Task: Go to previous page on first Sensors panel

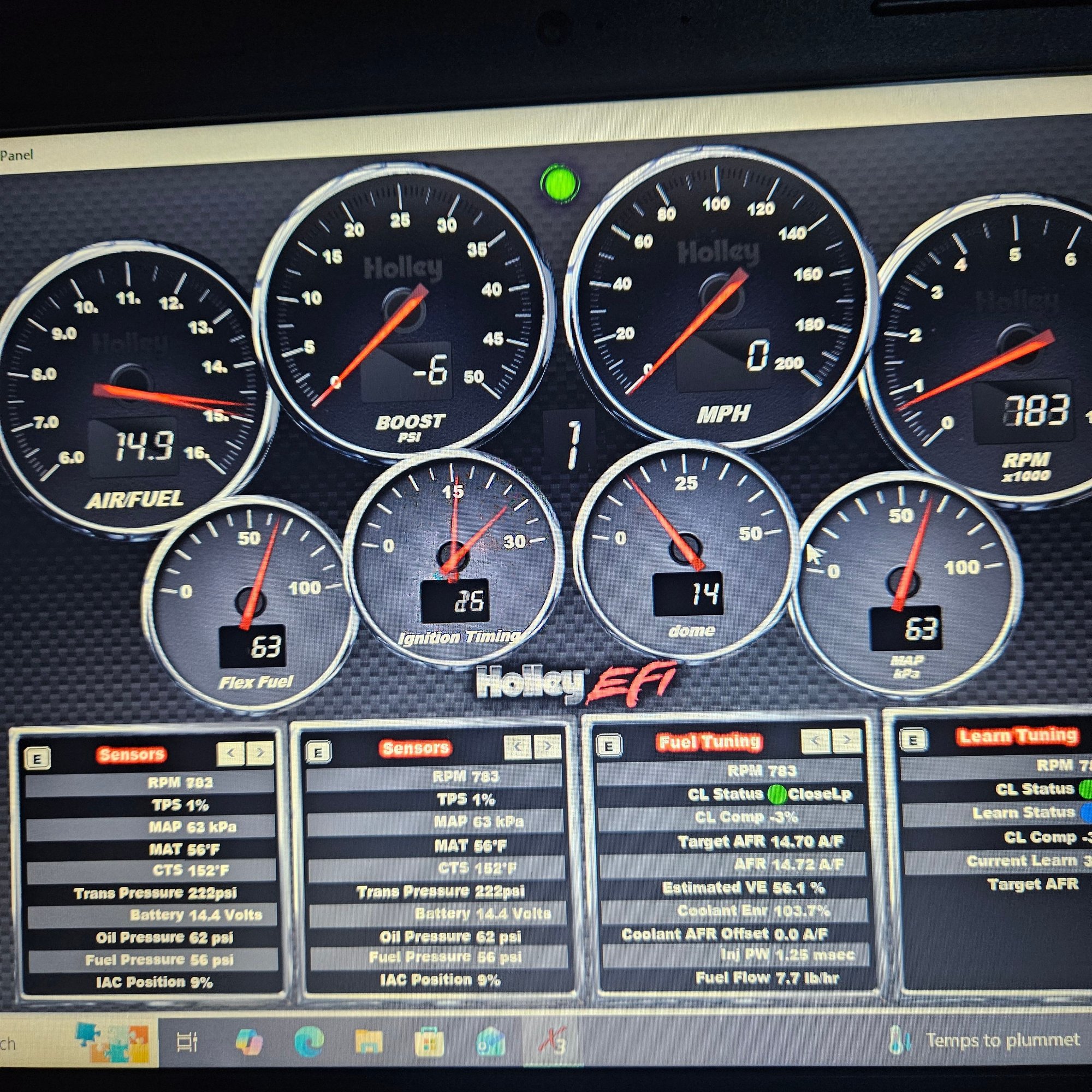Action: (x=230, y=753)
